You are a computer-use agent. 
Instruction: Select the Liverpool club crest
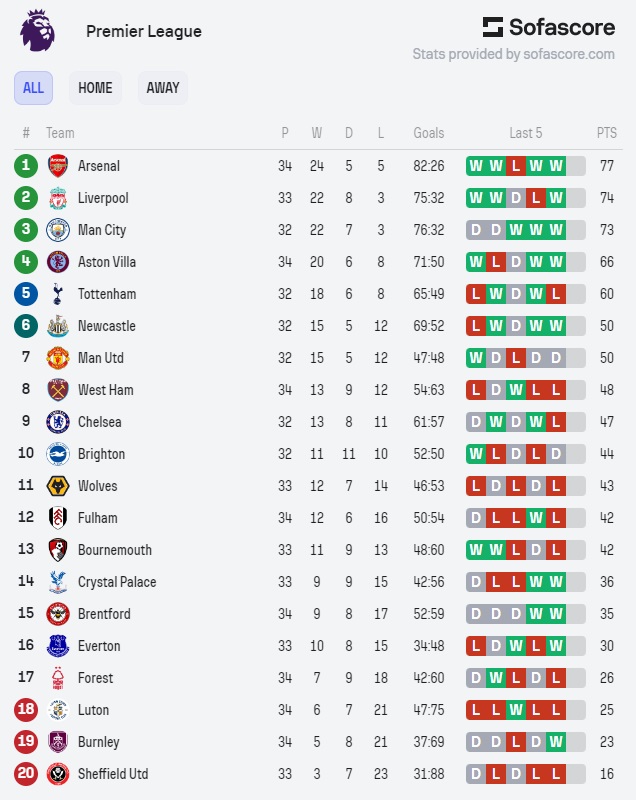(x=58, y=198)
